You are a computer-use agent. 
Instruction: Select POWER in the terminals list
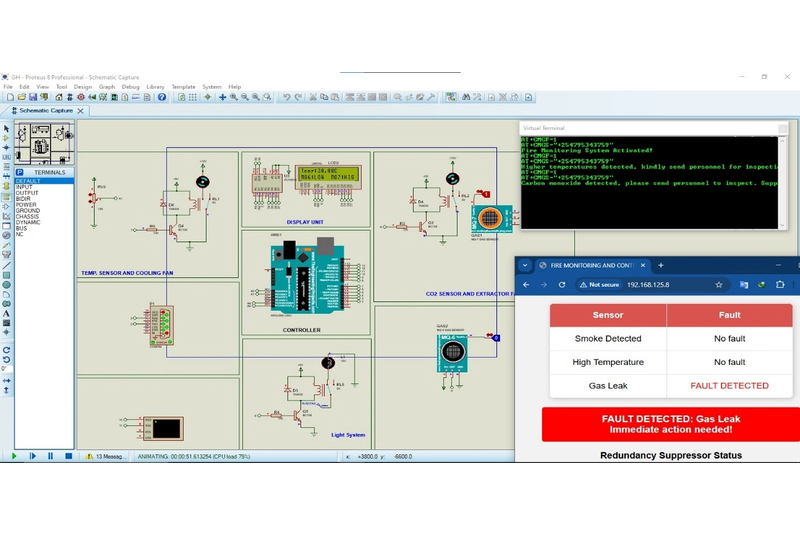(x=26, y=205)
